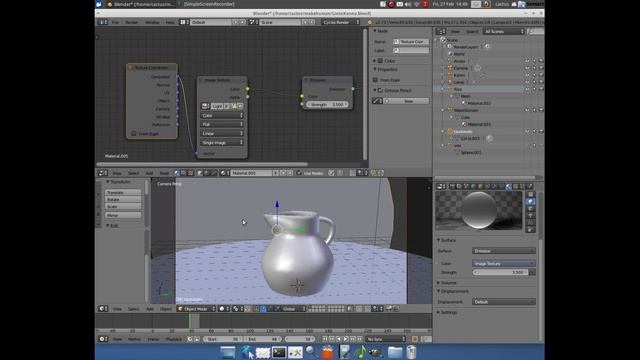
Task: Toggle Lamp visibility eye in Outliner
Action: pyautogui.click(x=527, y=82)
